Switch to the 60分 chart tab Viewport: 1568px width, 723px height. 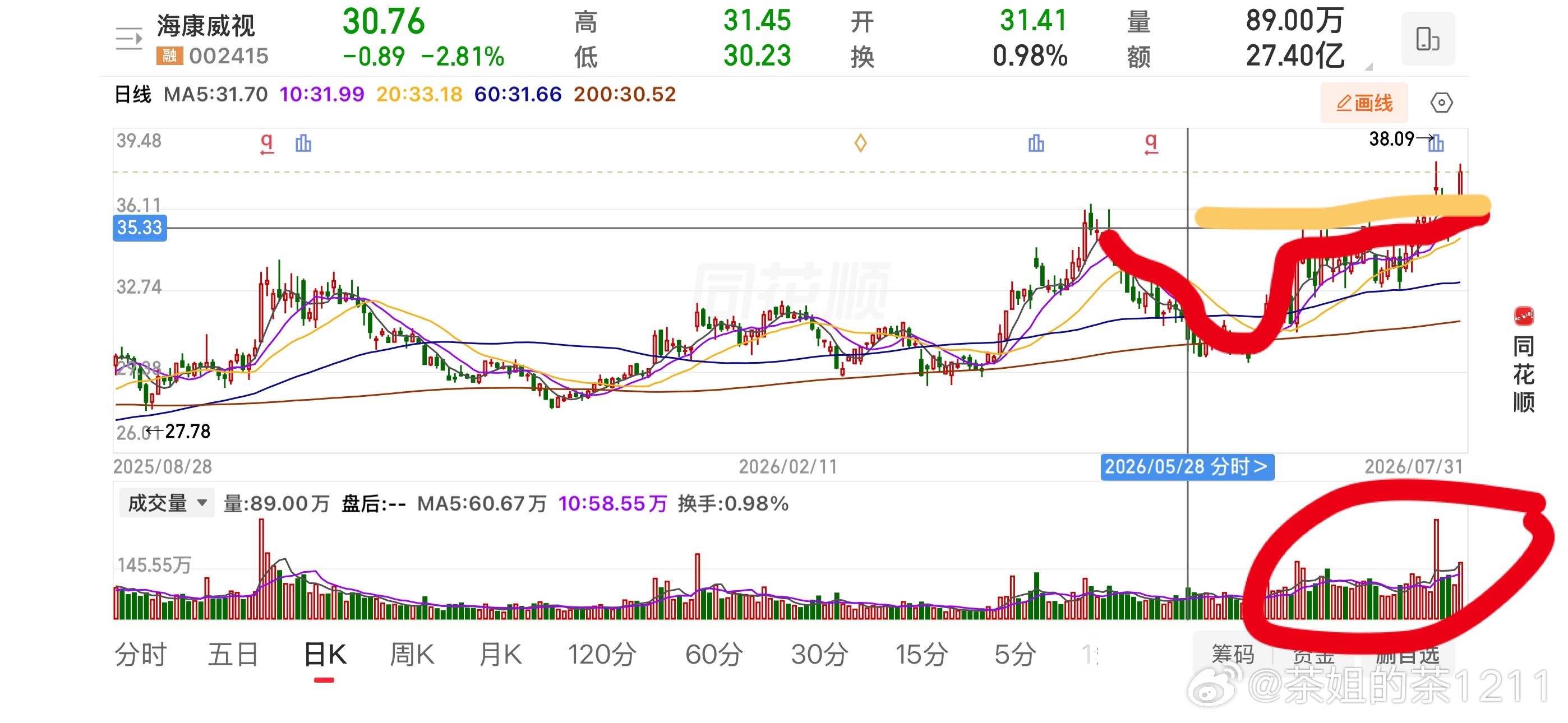click(x=714, y=655)
